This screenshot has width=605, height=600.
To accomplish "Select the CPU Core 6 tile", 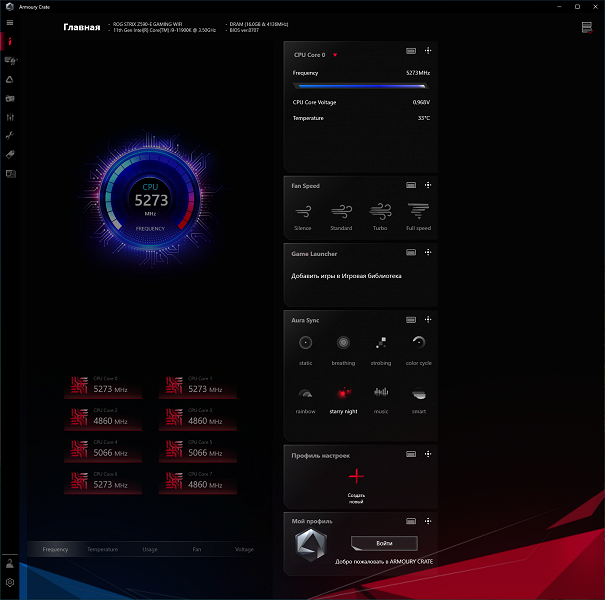I will tap(103, 481).
